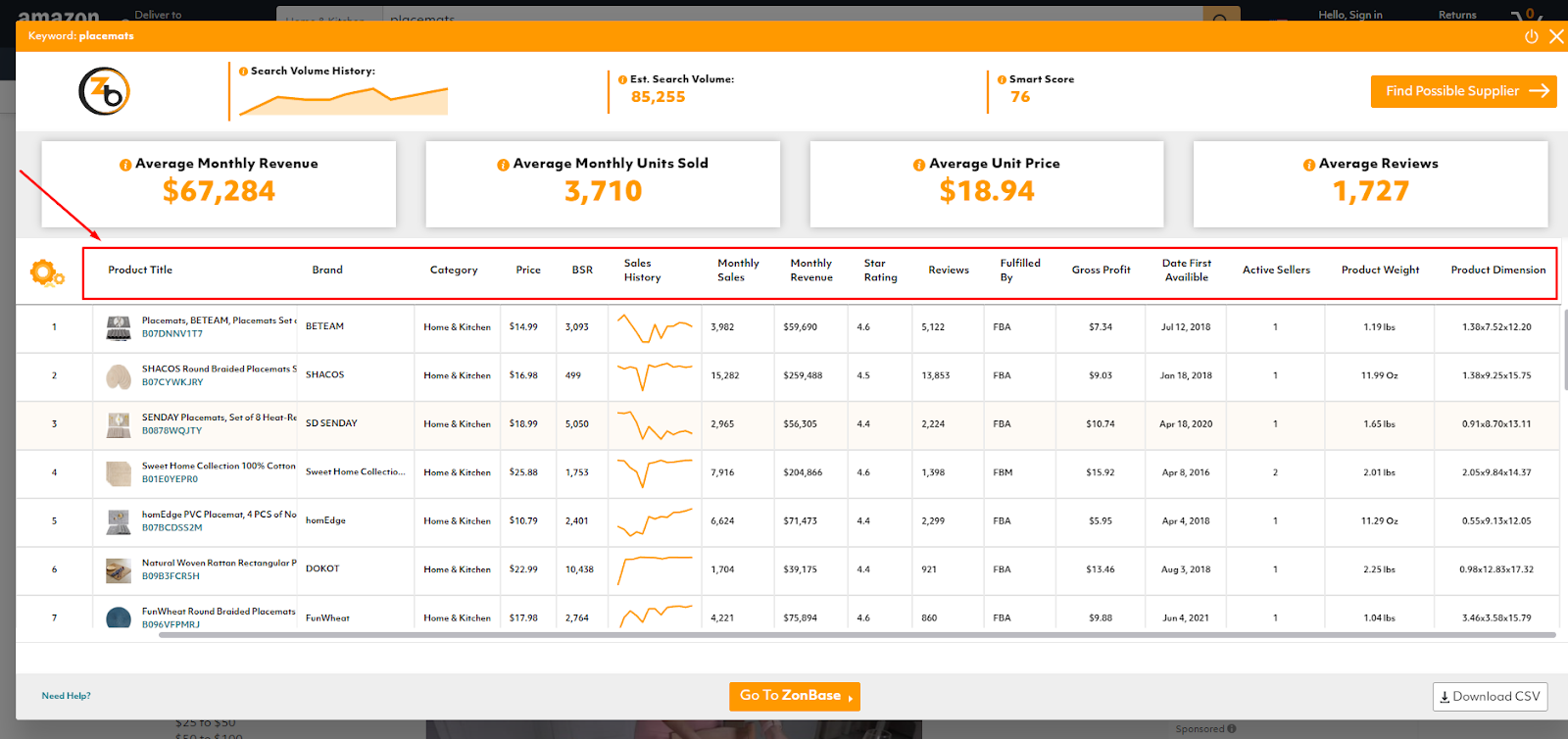Click the ZonBase logo

click(x=104, y=91)
